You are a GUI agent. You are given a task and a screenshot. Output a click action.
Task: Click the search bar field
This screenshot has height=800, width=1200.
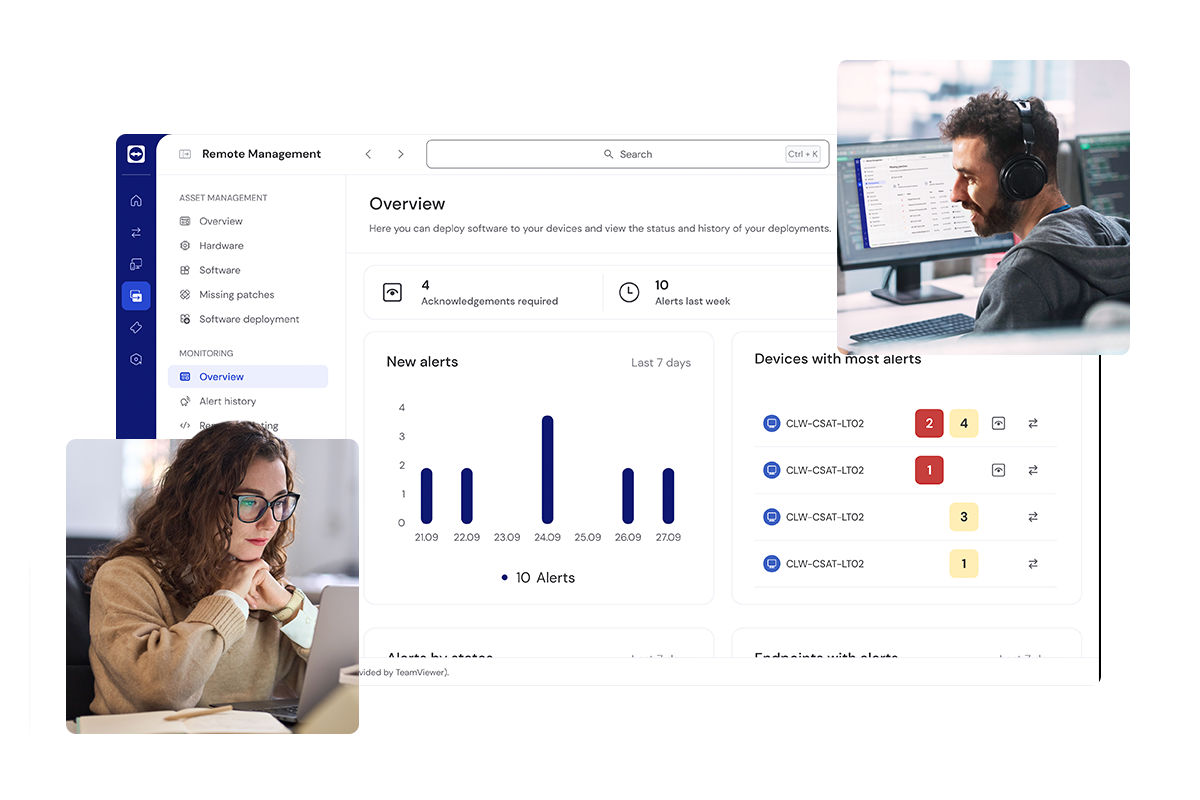click(628, 154)
